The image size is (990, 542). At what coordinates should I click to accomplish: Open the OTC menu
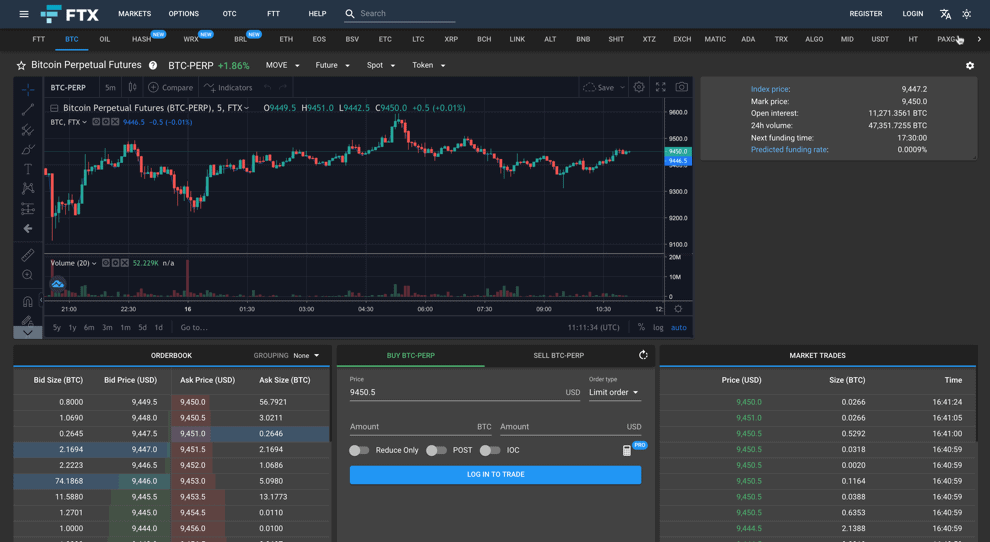[x=230, y=13]
